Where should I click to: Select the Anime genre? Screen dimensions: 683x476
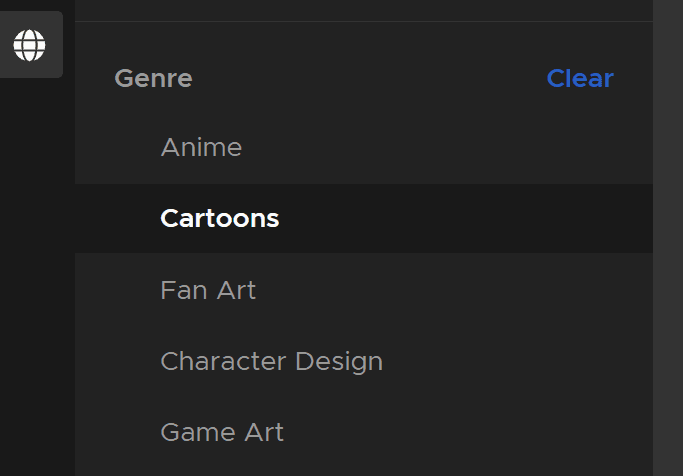pyautogui.click(x=201, y=148)
